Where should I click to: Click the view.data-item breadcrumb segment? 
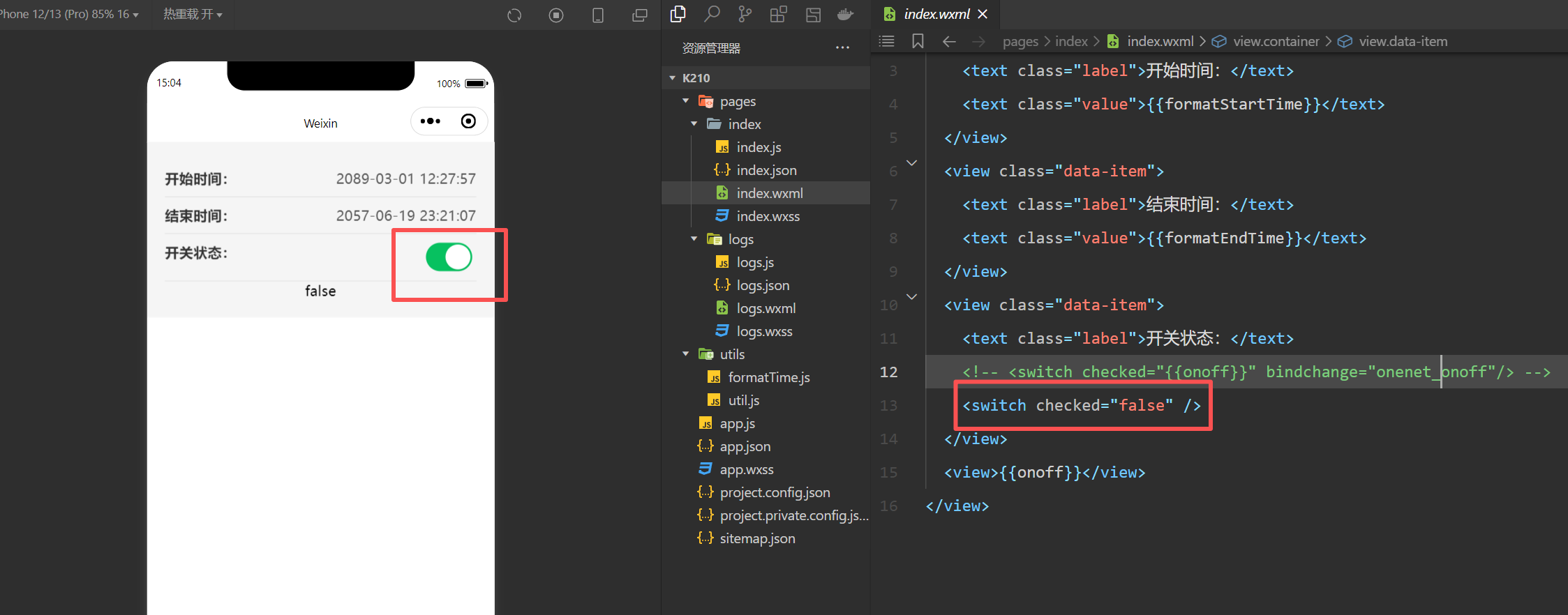(x=1403, y=42)
